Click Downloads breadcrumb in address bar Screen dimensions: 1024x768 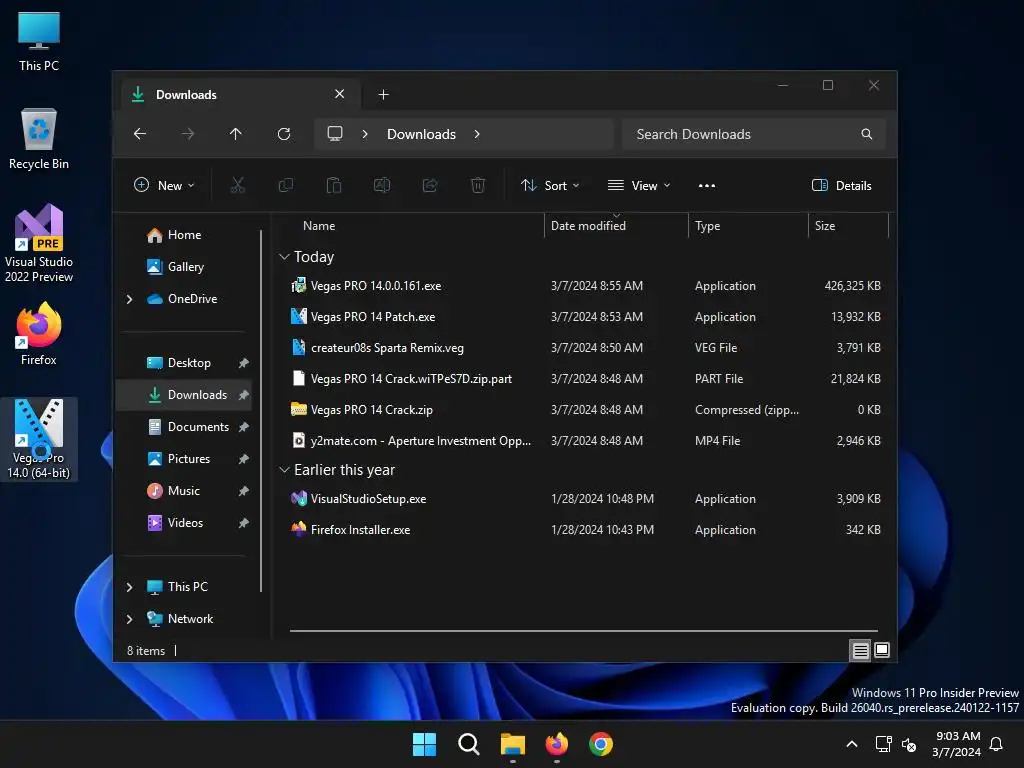point(421,134)
